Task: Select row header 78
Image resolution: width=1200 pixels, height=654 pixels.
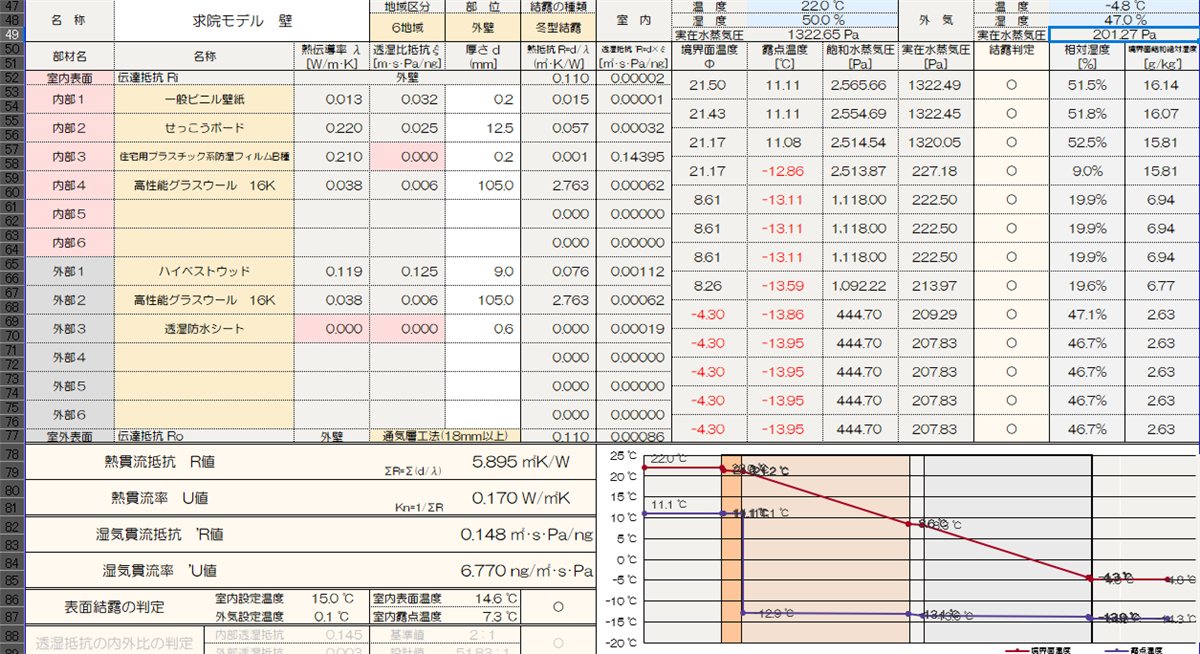Action: point(11,454)
